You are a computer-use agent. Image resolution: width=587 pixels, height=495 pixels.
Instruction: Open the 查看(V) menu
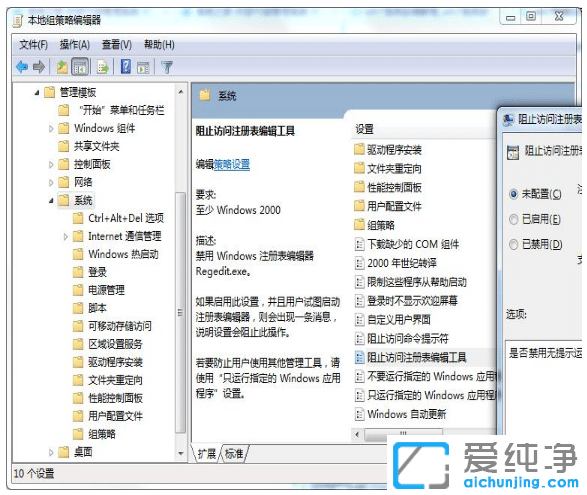117,45
